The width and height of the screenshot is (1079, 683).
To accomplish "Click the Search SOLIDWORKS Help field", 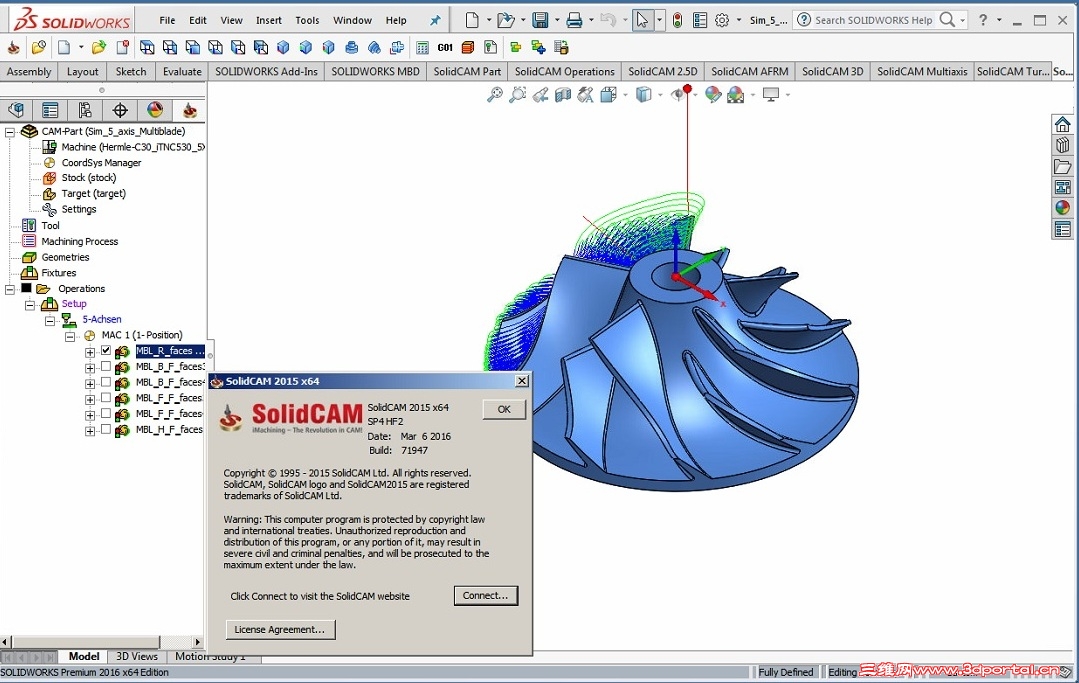I will pyautogui.click(x=873, y=21).
